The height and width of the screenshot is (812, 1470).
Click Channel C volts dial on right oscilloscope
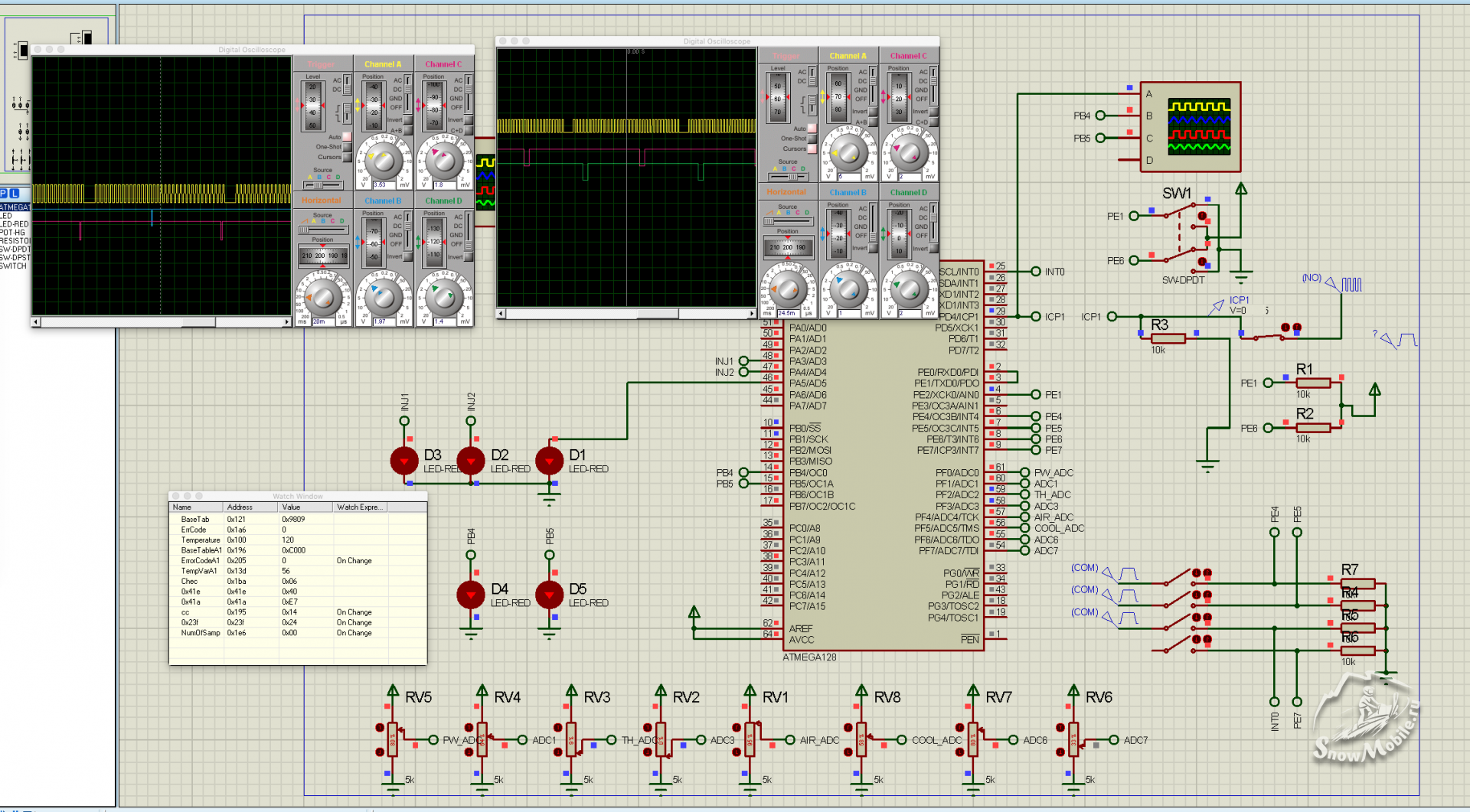[909, 152]
